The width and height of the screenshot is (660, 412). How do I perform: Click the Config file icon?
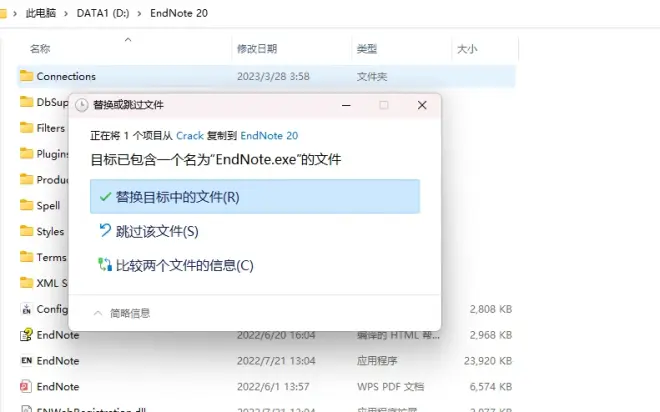(27, 309)
